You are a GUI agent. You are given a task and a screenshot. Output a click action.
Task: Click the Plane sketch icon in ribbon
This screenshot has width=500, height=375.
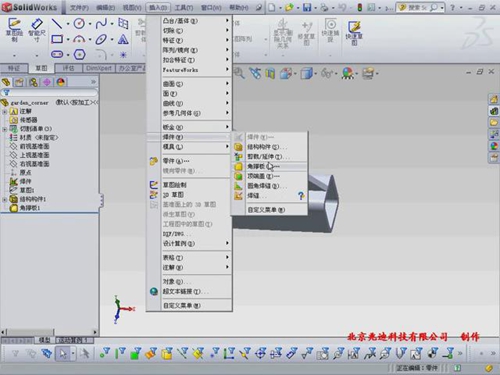(123, 23)
